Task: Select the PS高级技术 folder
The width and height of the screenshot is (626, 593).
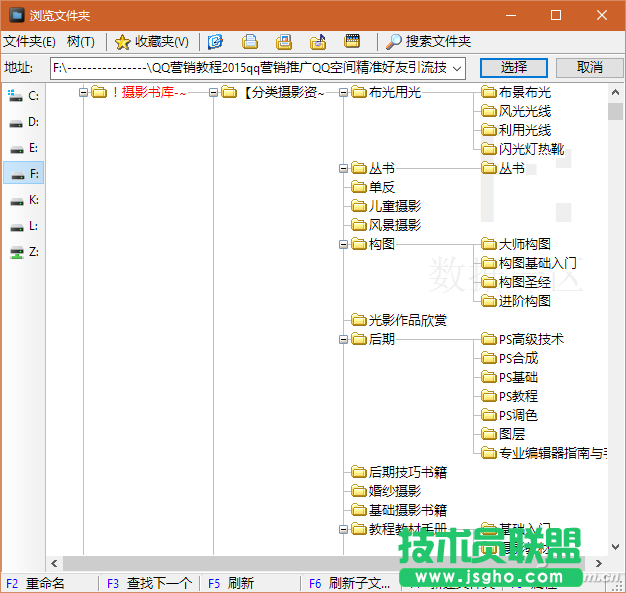Action: 531,340
